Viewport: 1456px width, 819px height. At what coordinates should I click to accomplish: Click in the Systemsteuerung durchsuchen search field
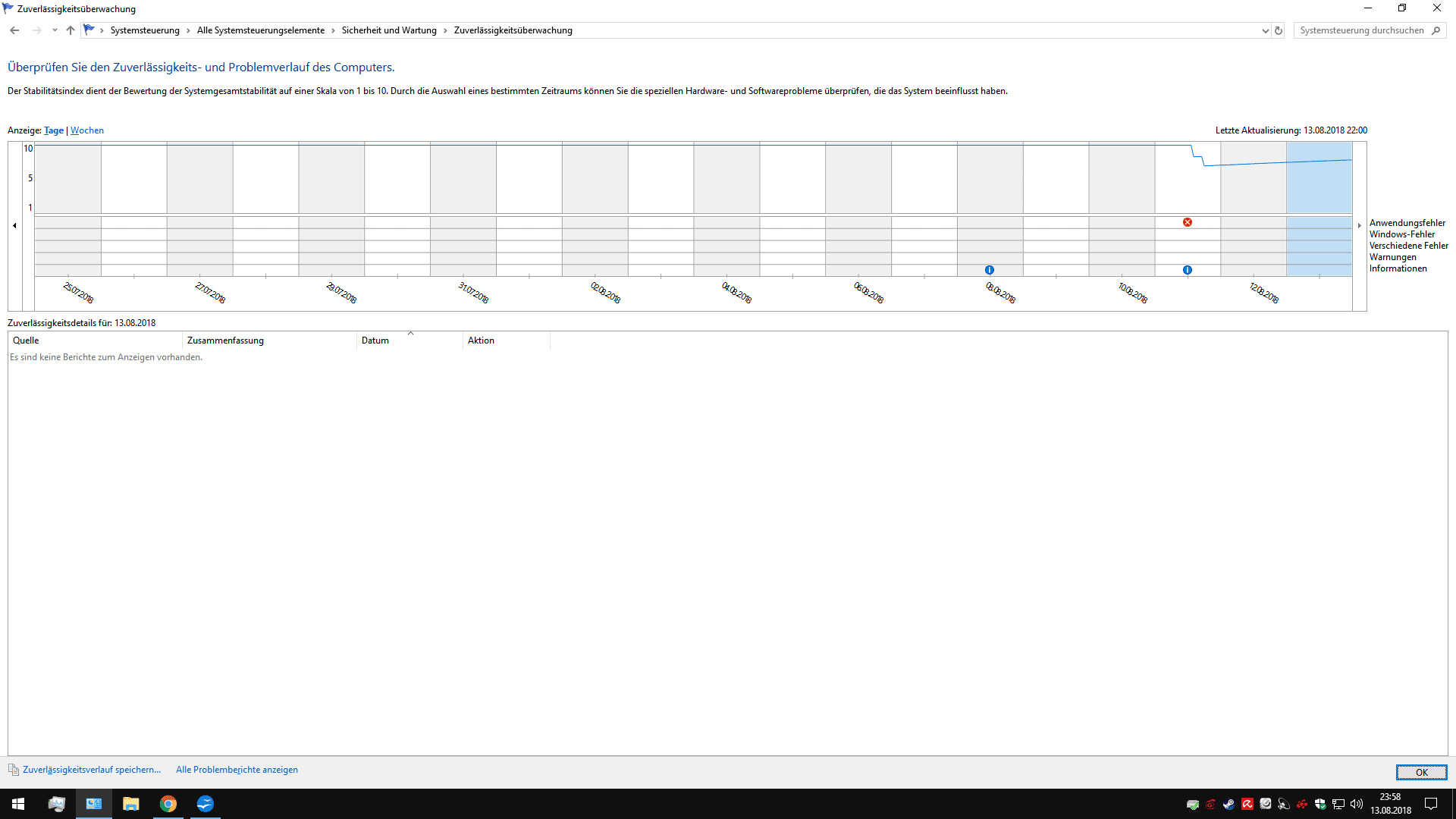[1361, 30]
